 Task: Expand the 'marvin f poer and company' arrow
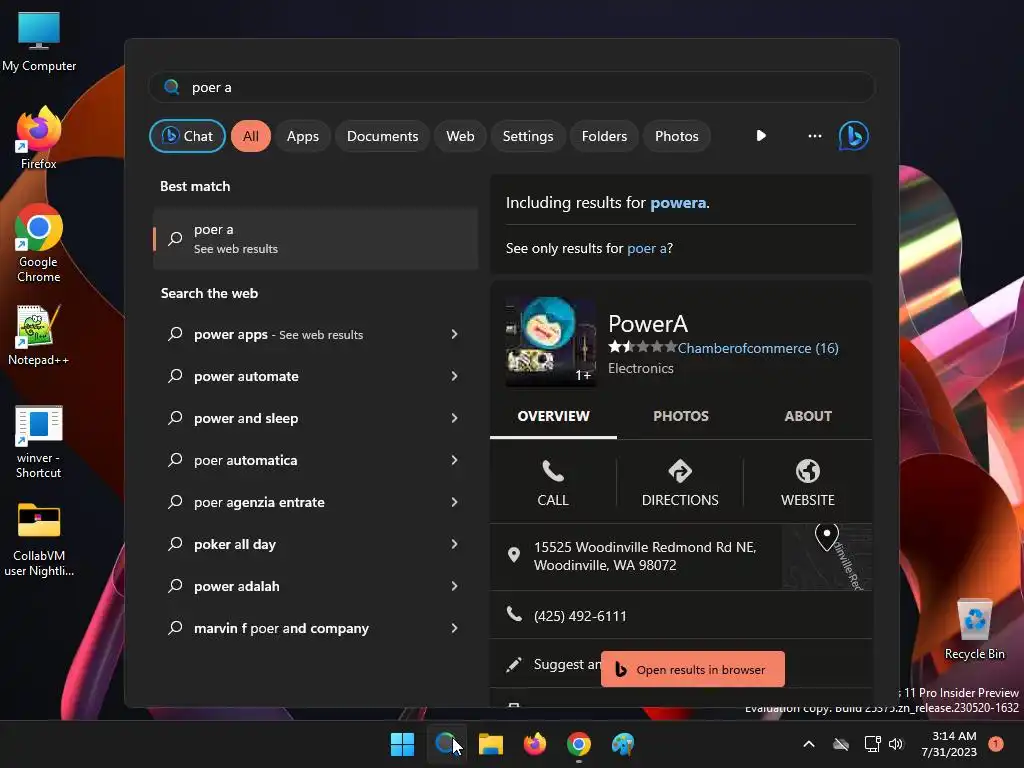pos(455,628)
